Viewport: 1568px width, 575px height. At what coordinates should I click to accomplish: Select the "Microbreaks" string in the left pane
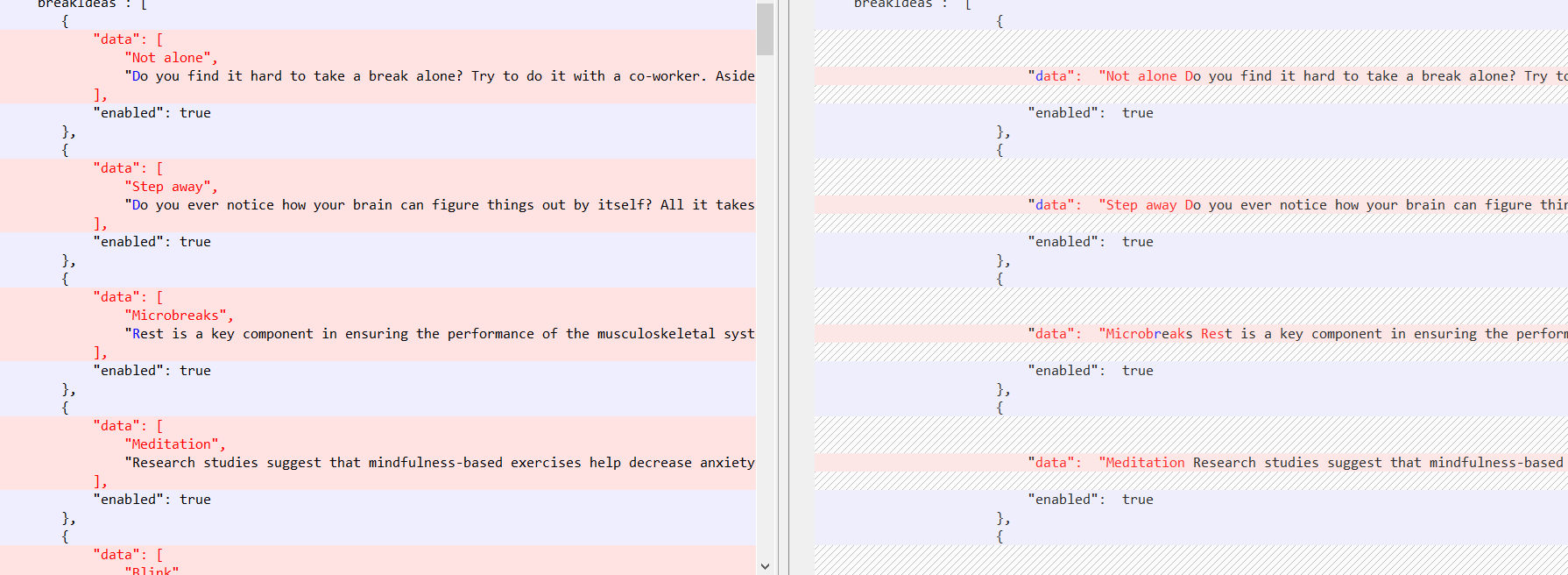tap(179, 316)
